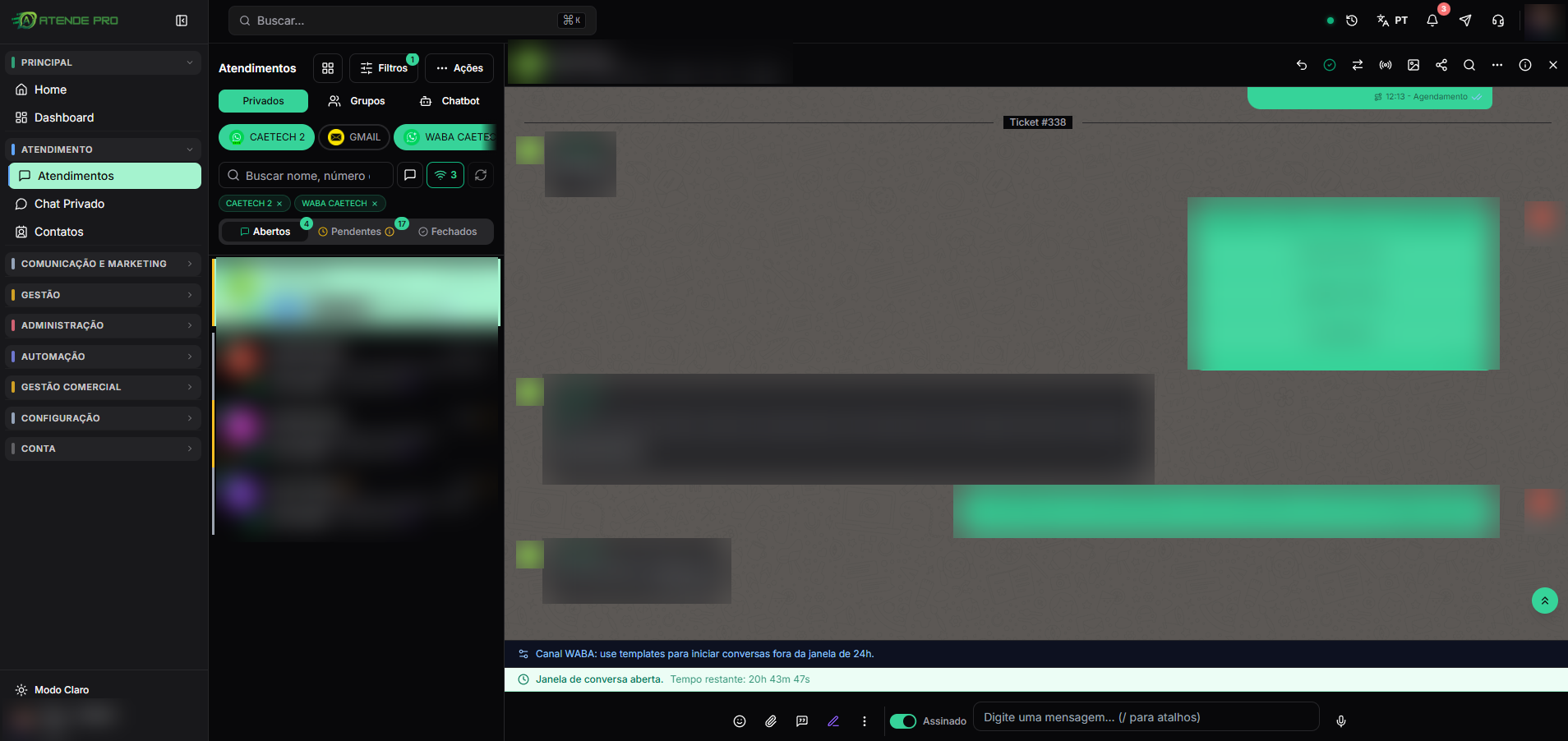Image resolution: width=1568 pixels, height=741 pixels.
Task: Click the Digite uma mensagem input field
Action: (1146, 717)
